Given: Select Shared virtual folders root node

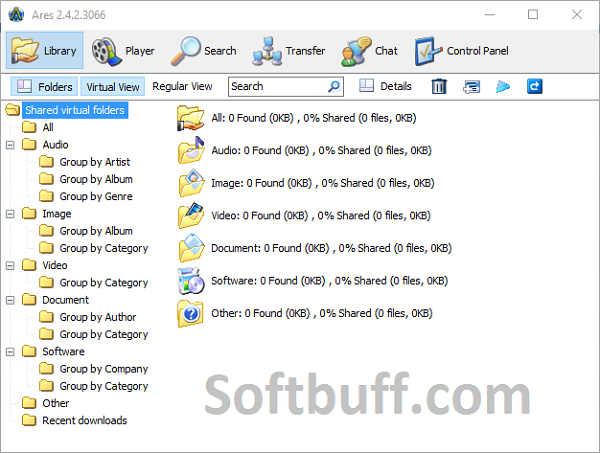Looking at the screenshot, I should (75, 110).
